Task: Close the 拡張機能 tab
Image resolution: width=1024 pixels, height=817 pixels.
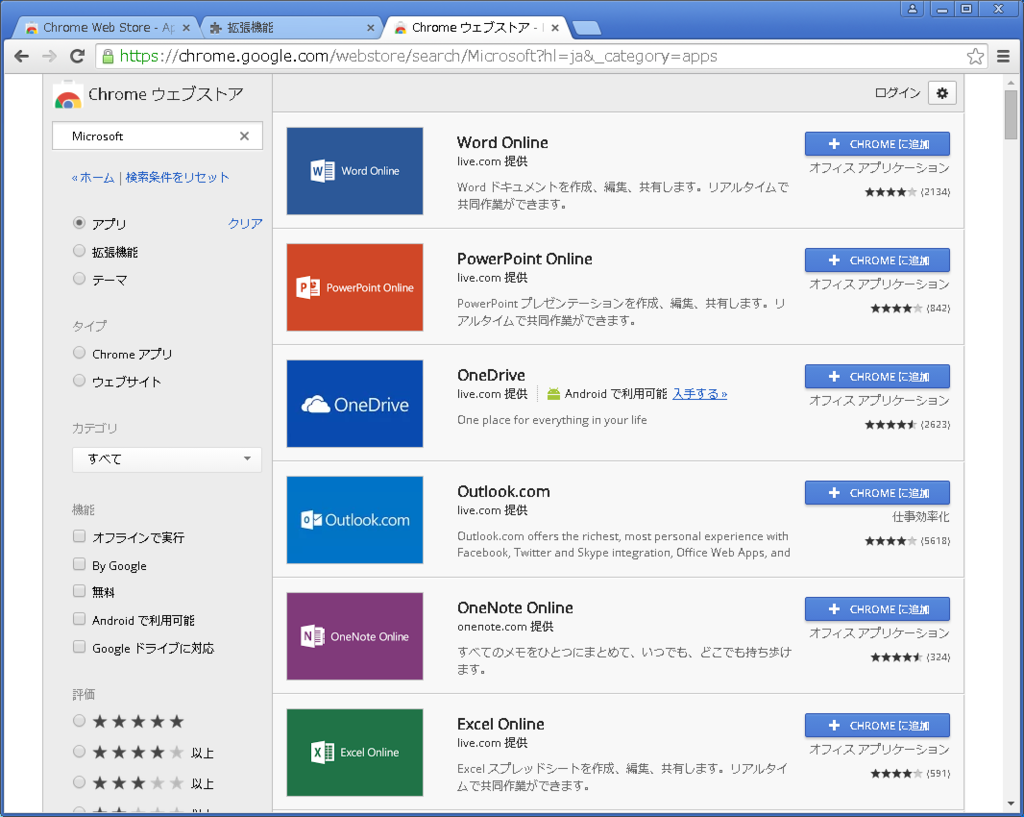Action: (x=370, y=28)
